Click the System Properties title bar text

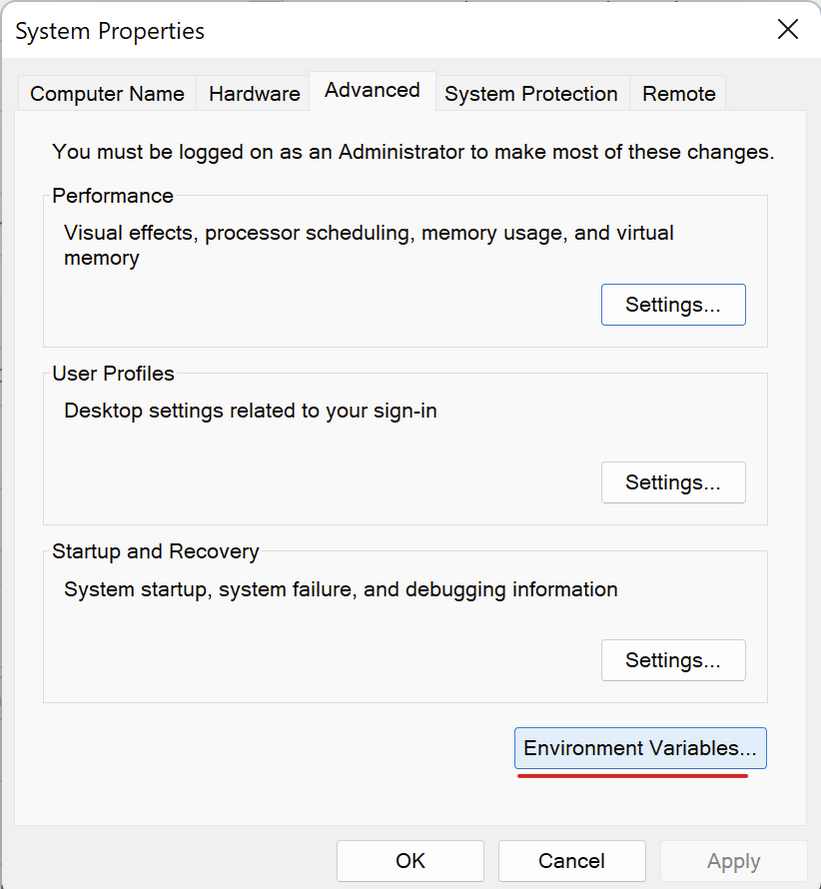pos(110,31)
